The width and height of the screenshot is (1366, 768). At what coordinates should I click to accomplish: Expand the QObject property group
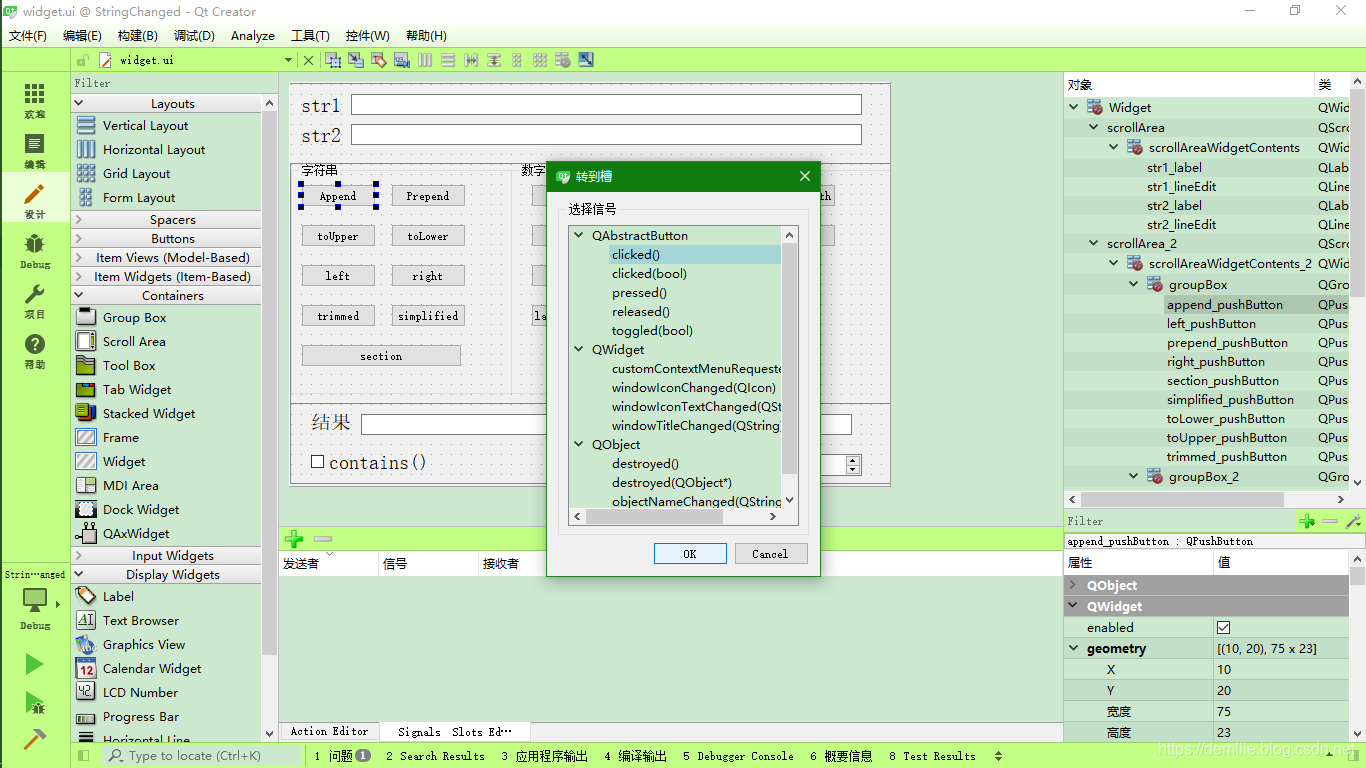point(1075,586)
